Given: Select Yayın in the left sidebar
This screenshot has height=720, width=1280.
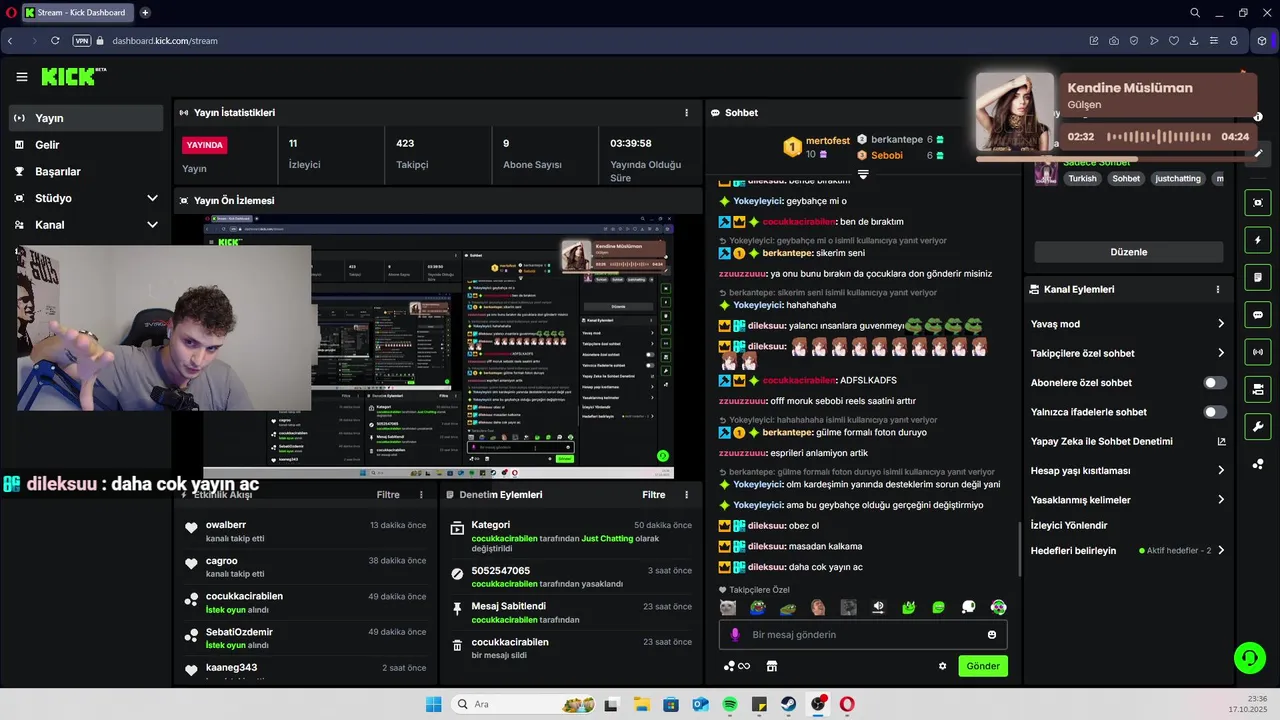Looking at the screenshot, I should click(86, 118).
